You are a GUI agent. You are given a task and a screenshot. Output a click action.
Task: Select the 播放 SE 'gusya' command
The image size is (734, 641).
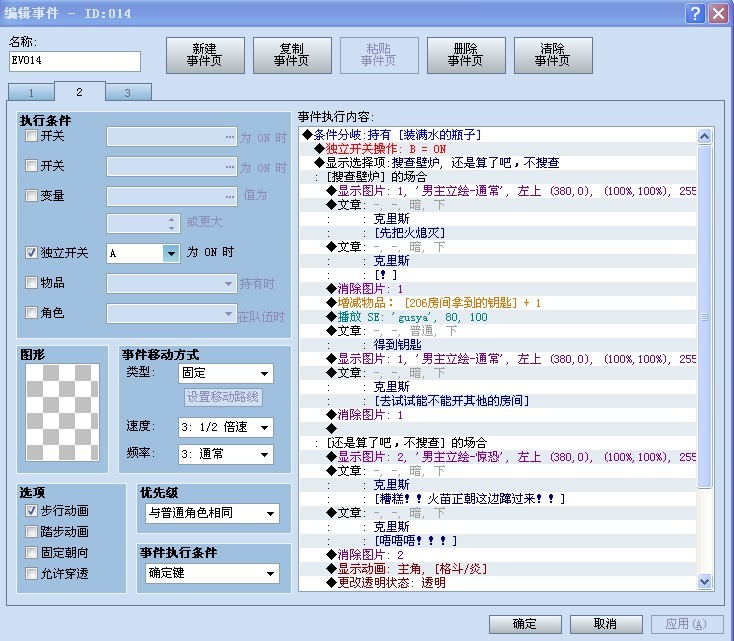(498, 317)
